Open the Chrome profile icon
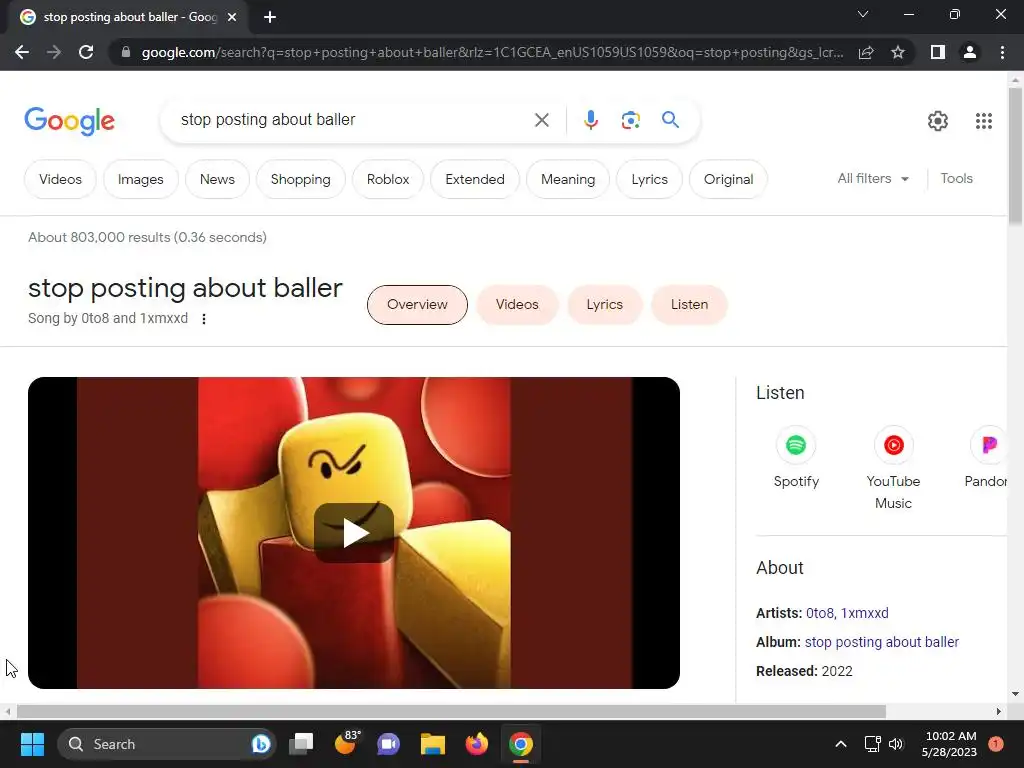Screen dimensions: 1024x768 (970, 52)
